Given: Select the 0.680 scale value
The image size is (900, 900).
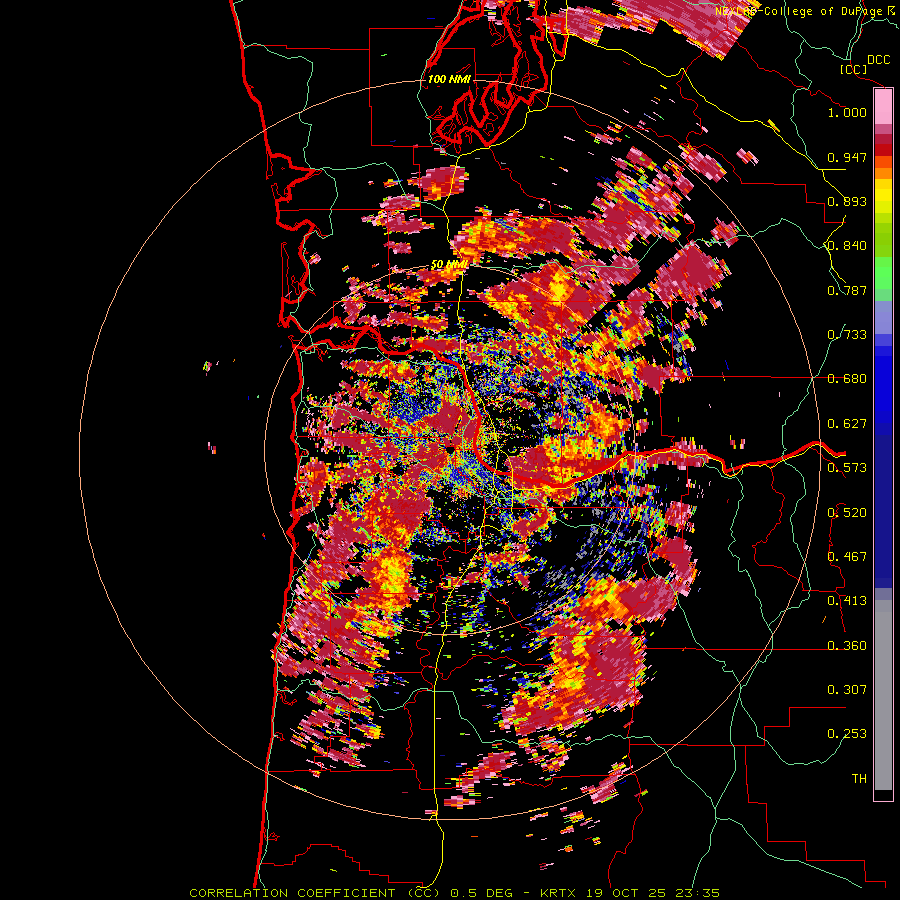Looking at the screenshot, I should click(x=847, y=379).
